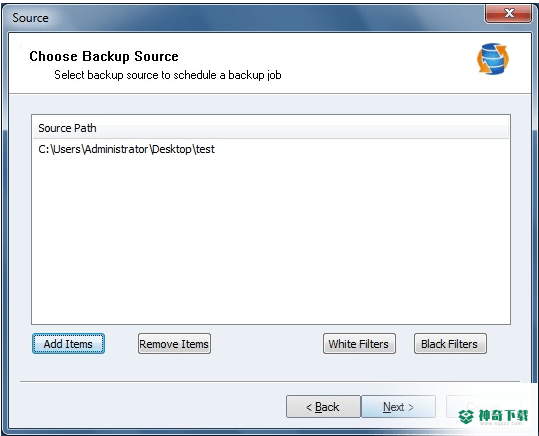
Task: Go to previous step with Back
Action: [x=323, y=407]
